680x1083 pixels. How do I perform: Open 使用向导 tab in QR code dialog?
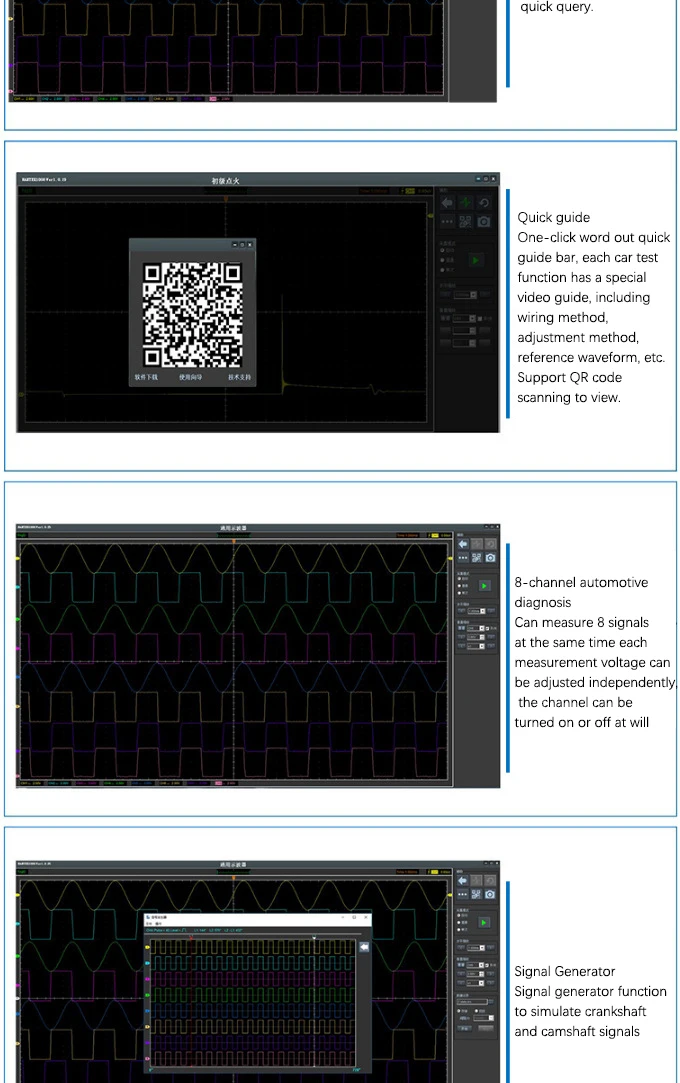click(191, 377)
